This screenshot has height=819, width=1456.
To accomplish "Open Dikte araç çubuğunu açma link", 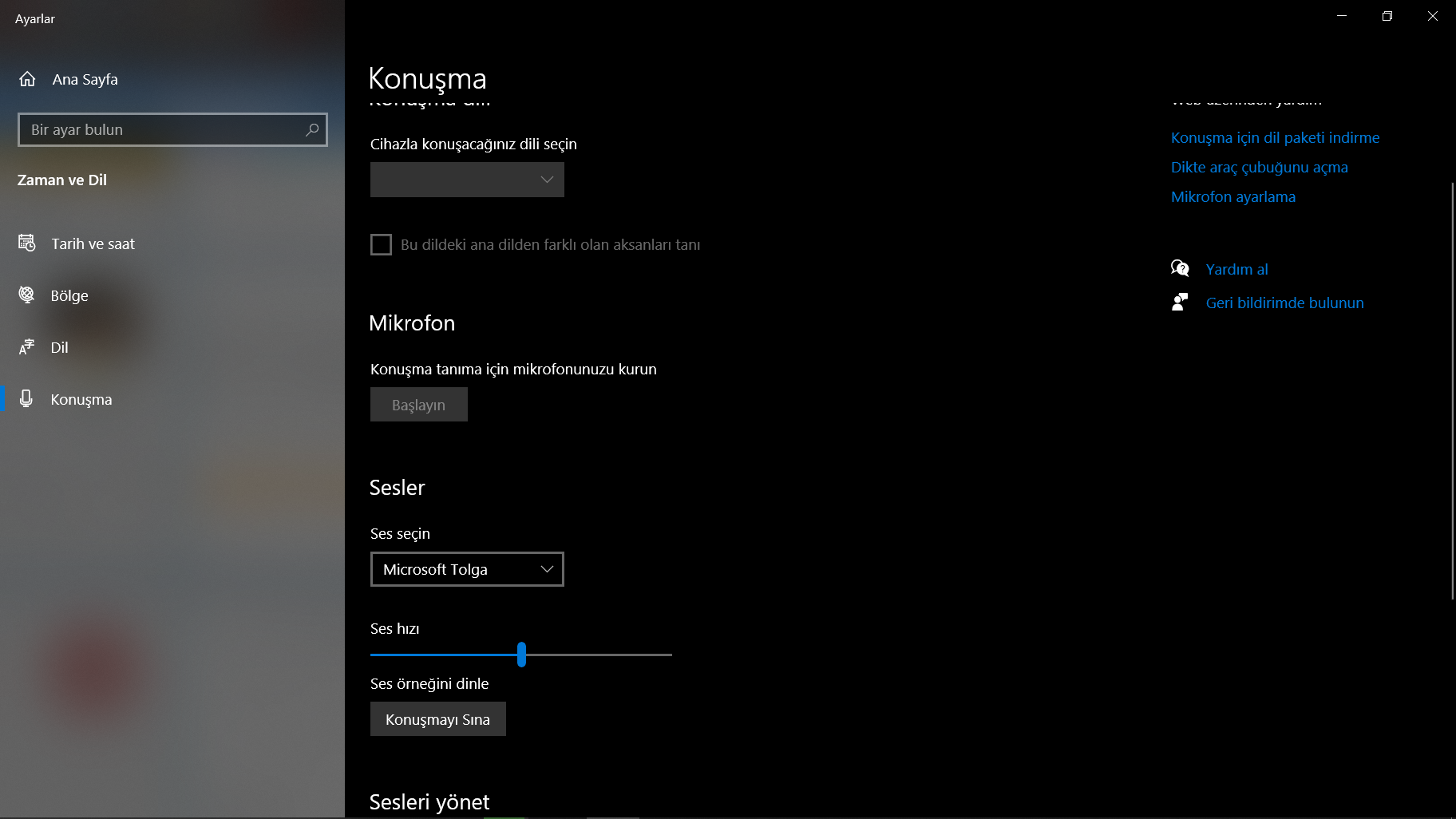I will coord(1259,167).
